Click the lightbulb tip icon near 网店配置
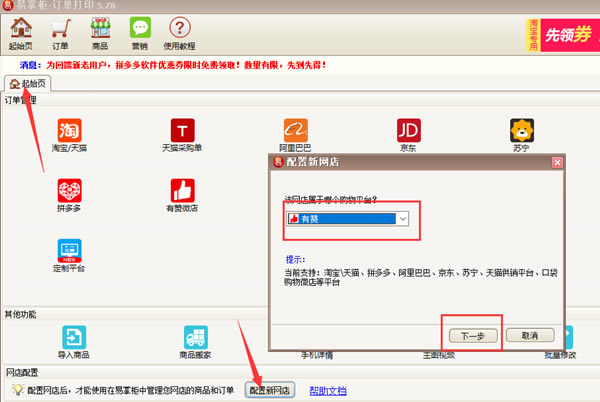The width and height of the screenshot is (600, 402). click(x=17, y=390)
